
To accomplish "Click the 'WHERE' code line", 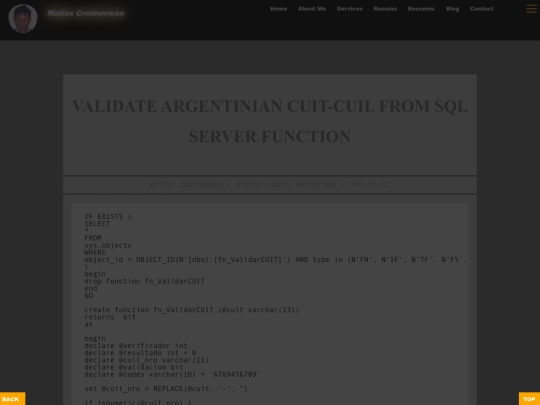I will click(x=95, y=252).
